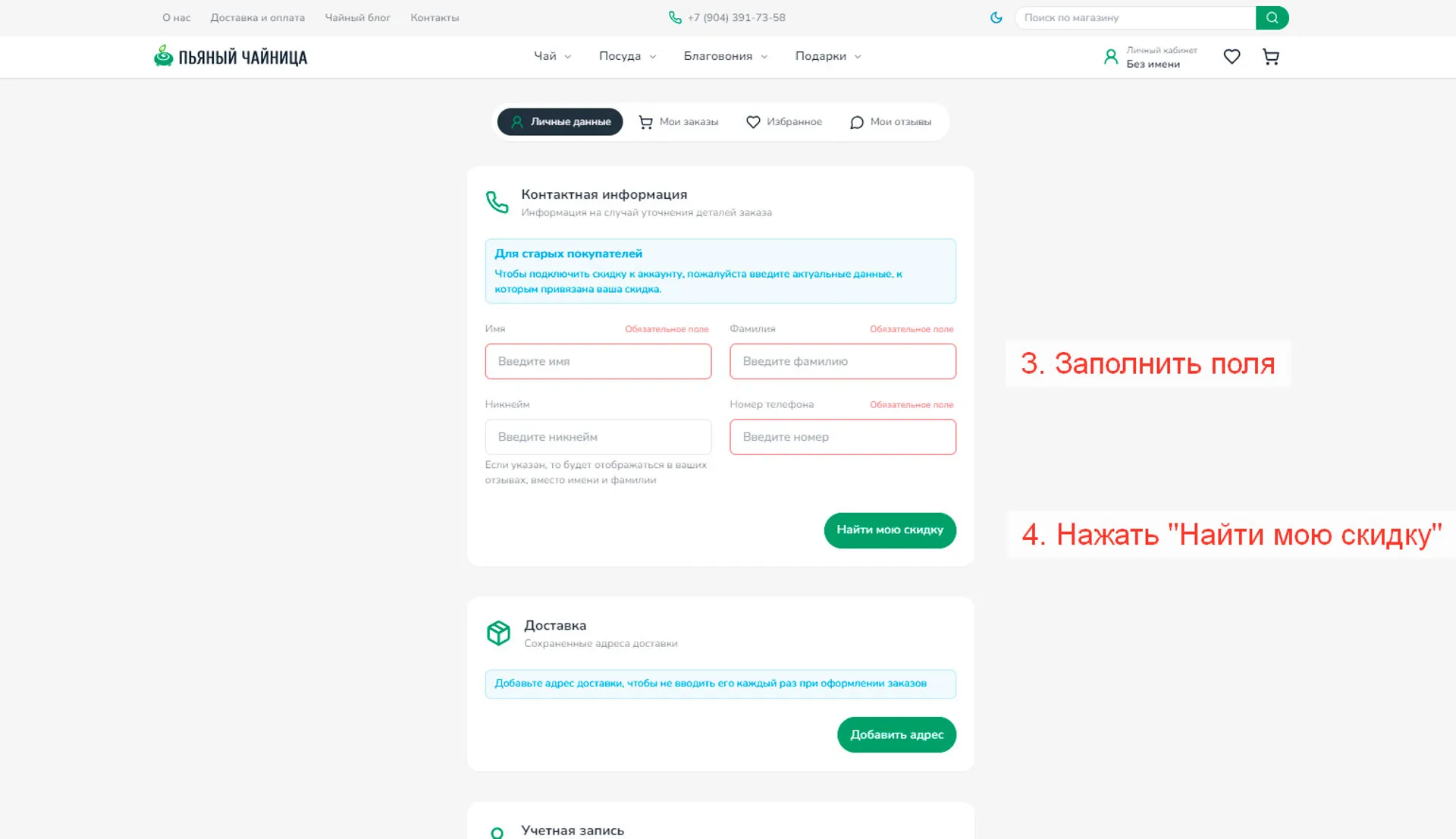Screen dimensions: 1456x839
Task: Click Найти мою скидку button
Action: tap(890, 530)
